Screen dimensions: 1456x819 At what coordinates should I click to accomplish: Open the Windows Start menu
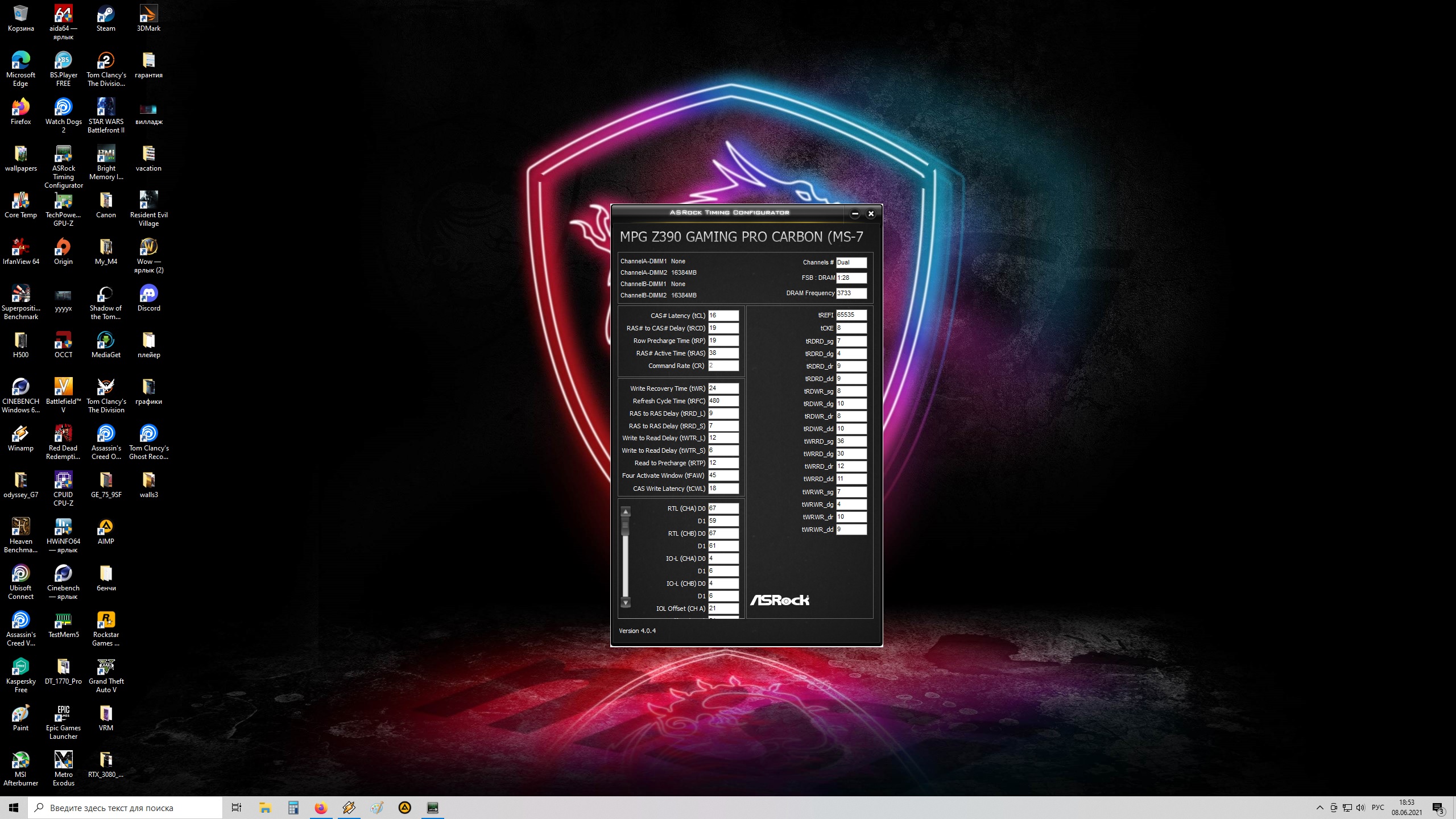[x=14, y=808]
